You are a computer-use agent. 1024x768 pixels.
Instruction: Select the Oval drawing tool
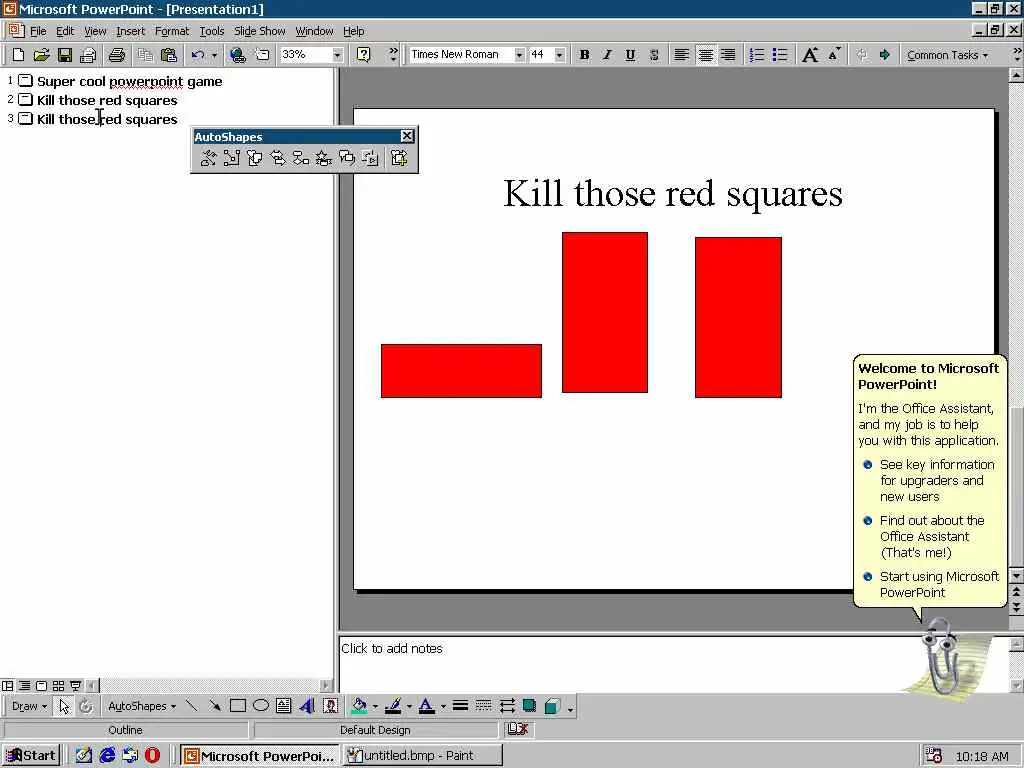click(x=261, y=706)
